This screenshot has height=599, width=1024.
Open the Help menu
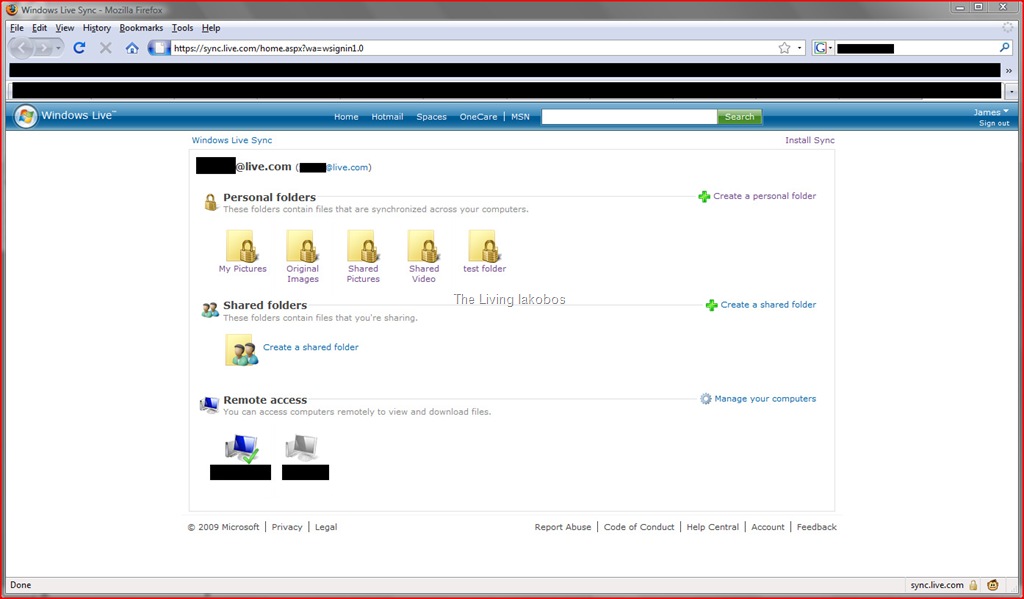[211, 28]
